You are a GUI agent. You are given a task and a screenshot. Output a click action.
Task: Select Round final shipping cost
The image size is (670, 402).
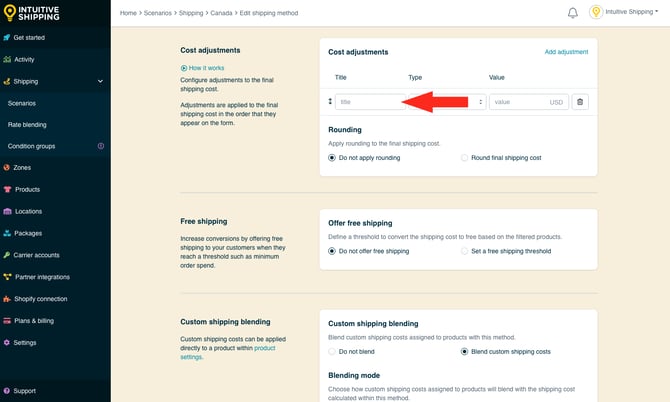click(464, 158)
